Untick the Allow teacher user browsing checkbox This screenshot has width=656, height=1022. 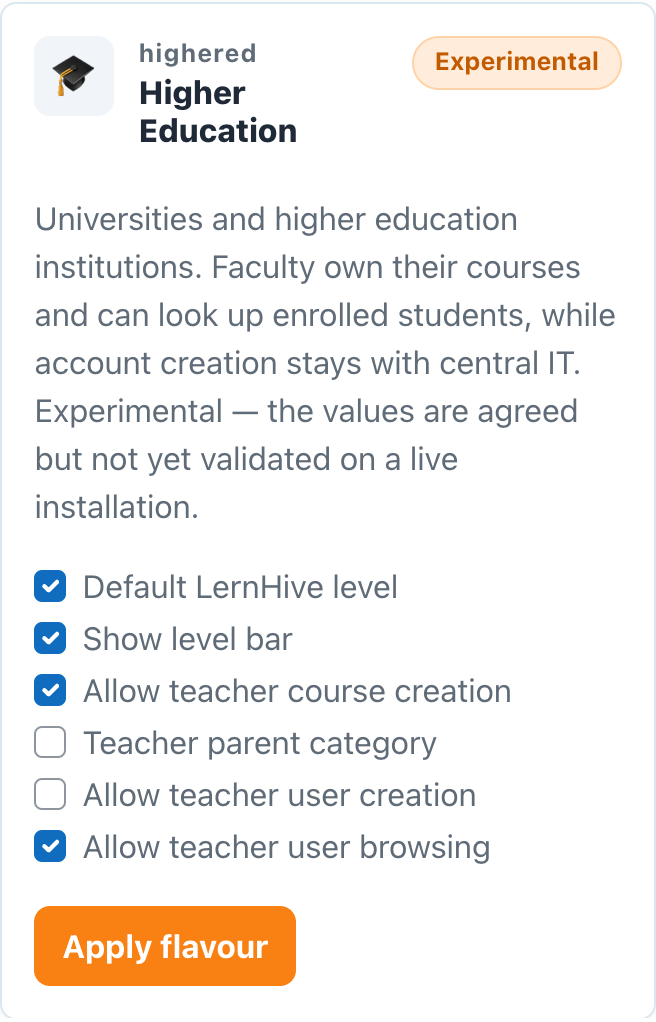50,847
